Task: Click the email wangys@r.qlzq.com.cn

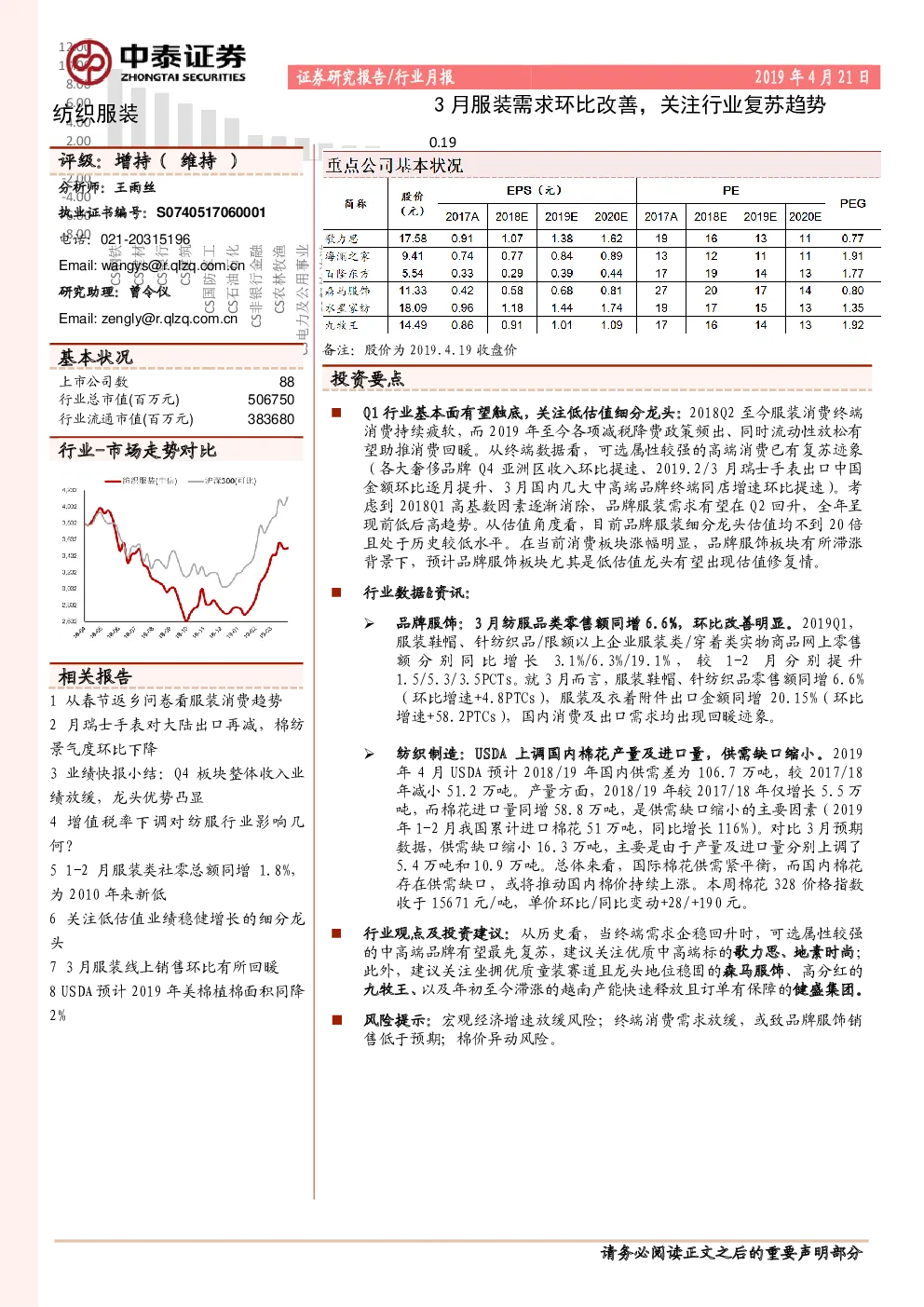Action: [173, 265]
